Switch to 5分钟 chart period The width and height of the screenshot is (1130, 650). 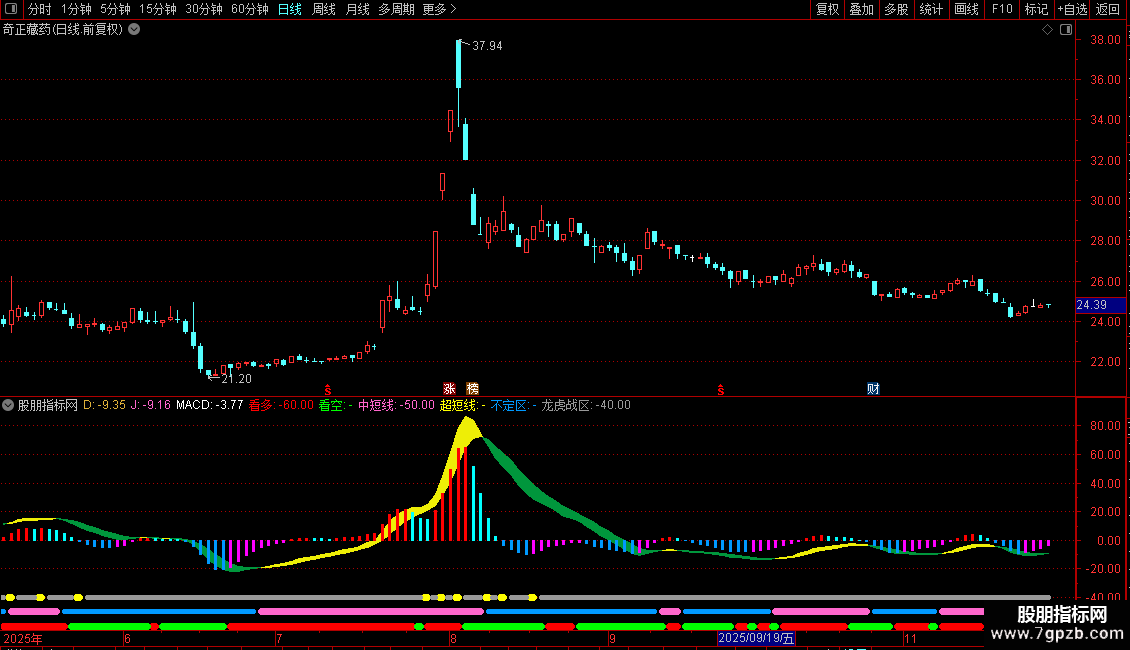[115, 9]
